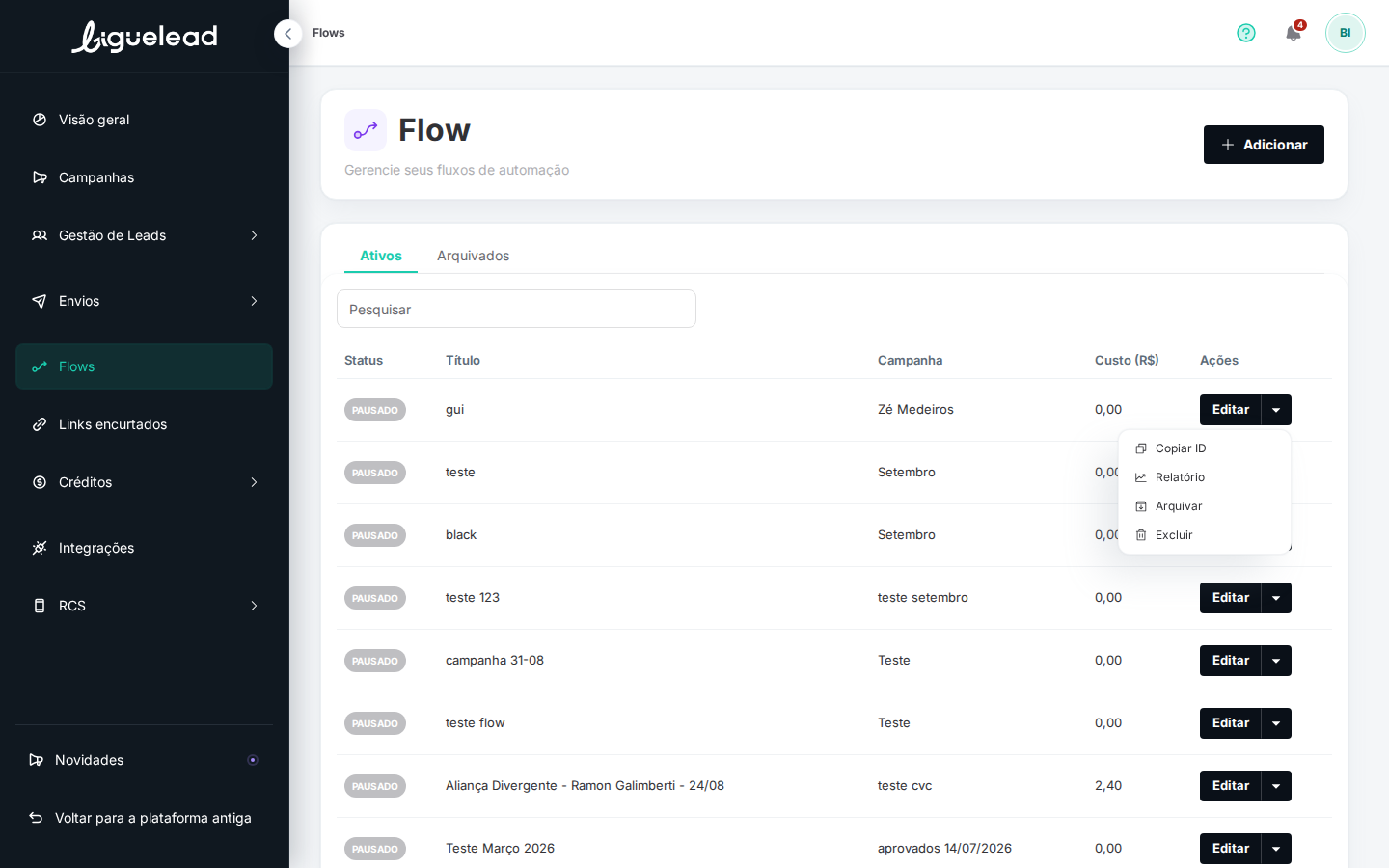This screenshot has width=1389, height=868.
Task: Click the Adicionar button
Action: [1264, 145]
